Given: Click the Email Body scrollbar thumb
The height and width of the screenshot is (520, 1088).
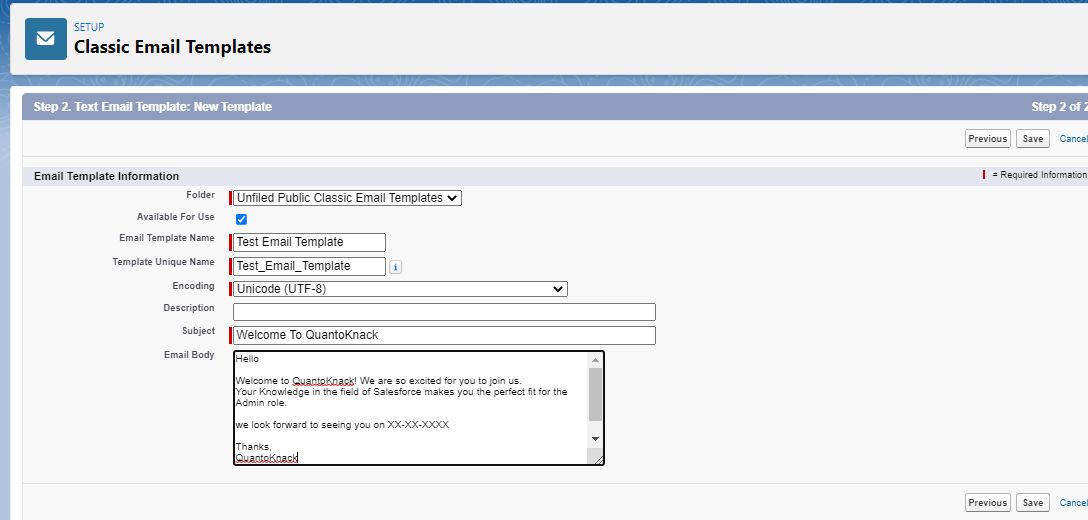Looking at the screenshot, I should click(x=595, y=394).
